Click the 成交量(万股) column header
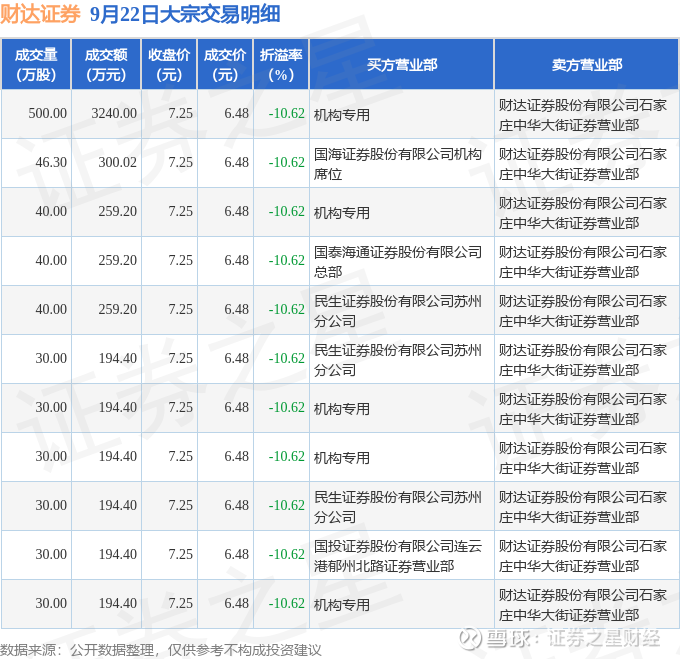 coord(36,64)
